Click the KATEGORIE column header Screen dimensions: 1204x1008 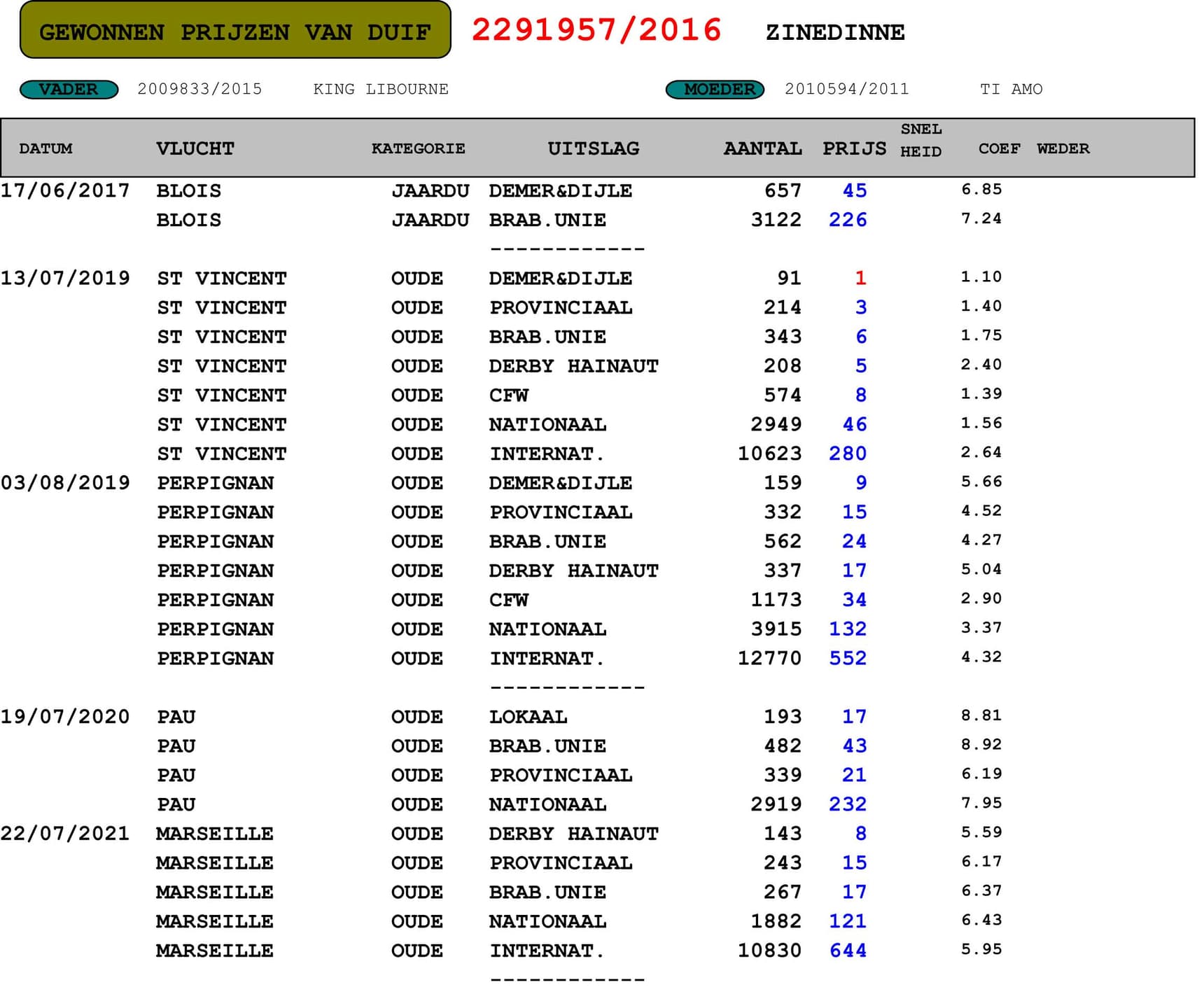[418, 149]
